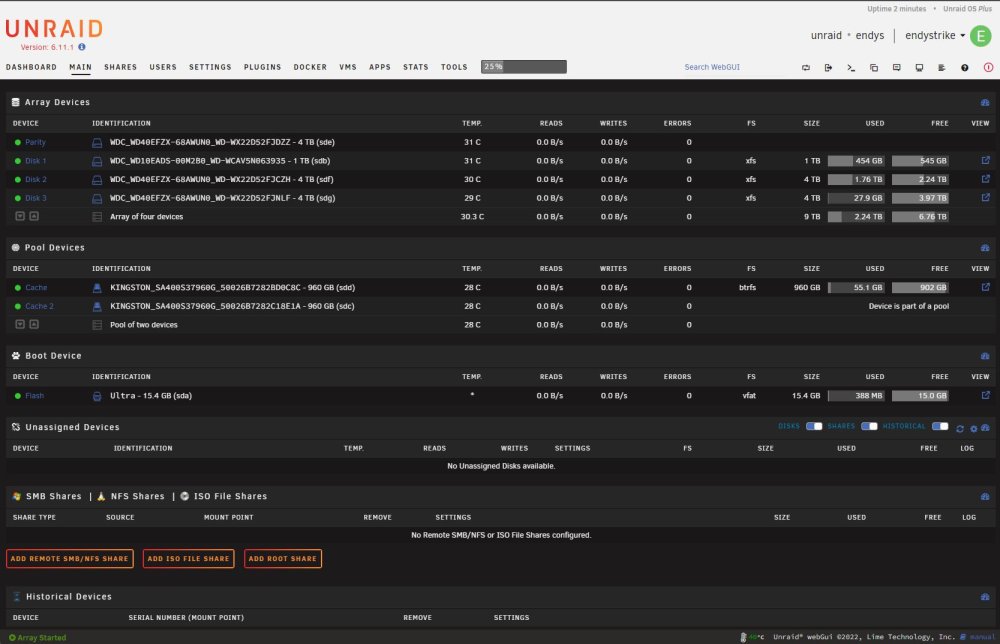Viewport: 1000px width, 644px height.
Task: Collapse pool rows with down arrow button
Action: [x=20, y=324]
